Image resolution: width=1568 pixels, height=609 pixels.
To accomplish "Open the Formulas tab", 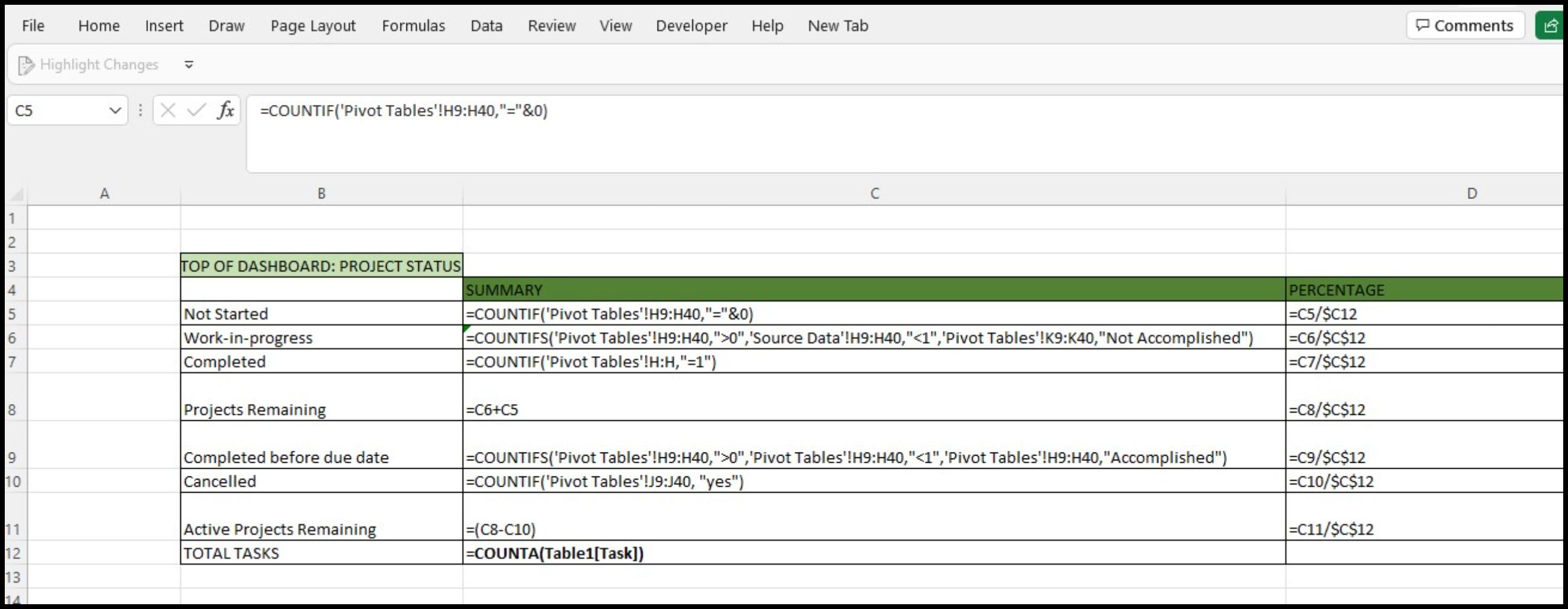I will click(x=414, y=26).
